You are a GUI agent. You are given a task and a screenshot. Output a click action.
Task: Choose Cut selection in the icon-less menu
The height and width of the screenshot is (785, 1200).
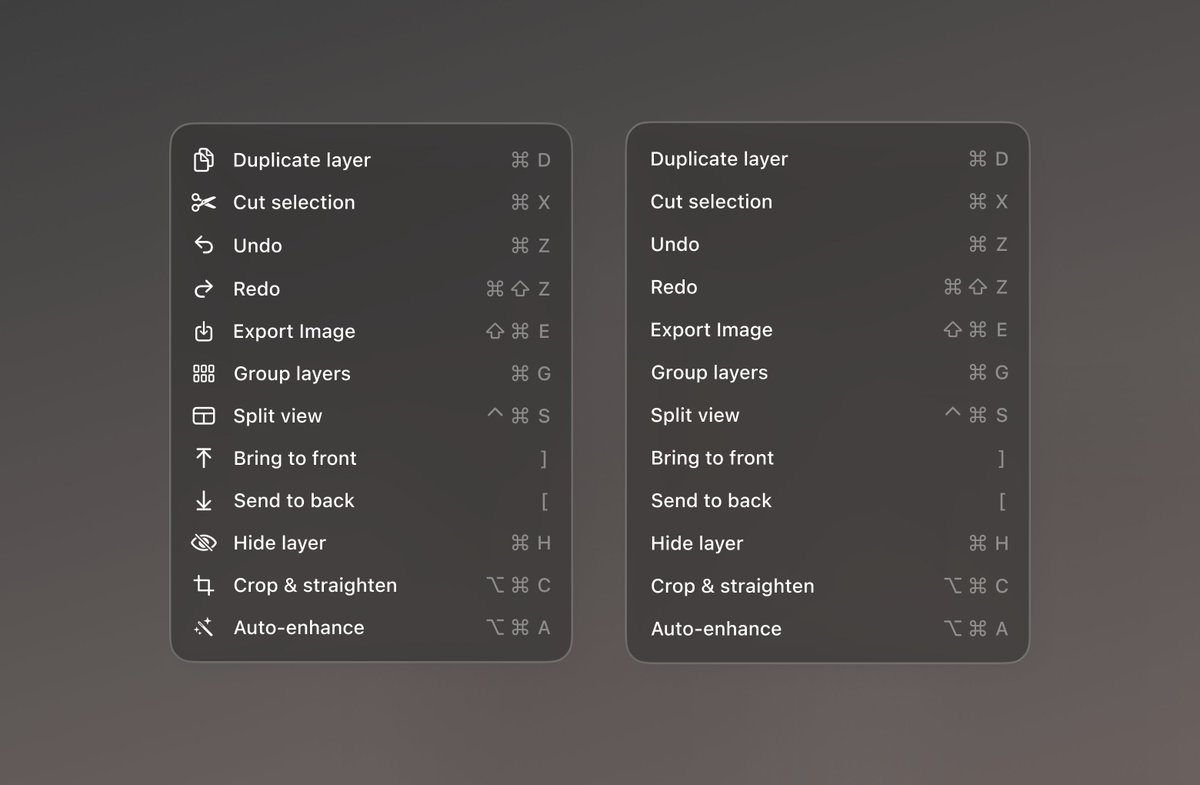point(828,202)
